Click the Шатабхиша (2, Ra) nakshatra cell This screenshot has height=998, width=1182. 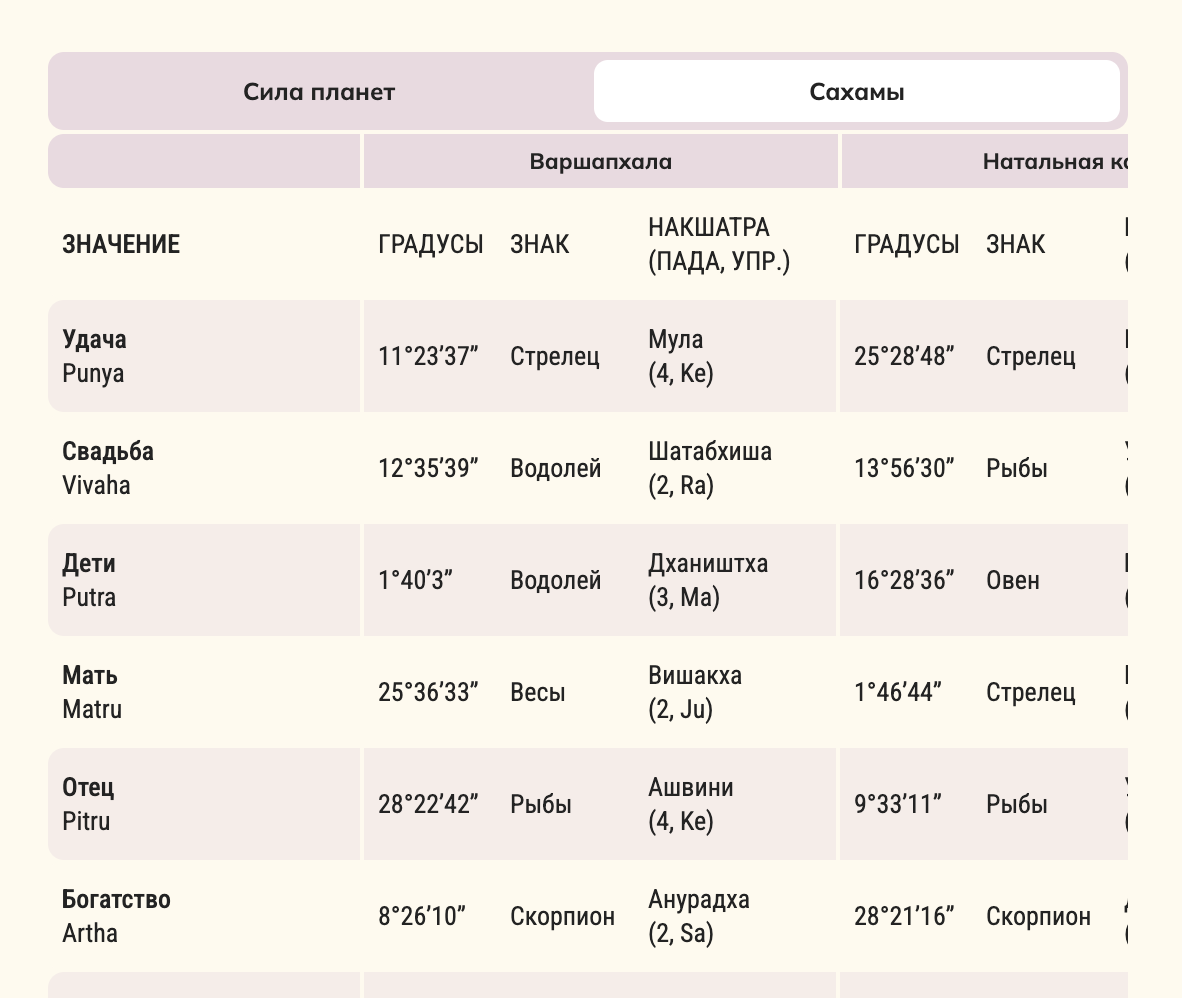pos(710,468)
